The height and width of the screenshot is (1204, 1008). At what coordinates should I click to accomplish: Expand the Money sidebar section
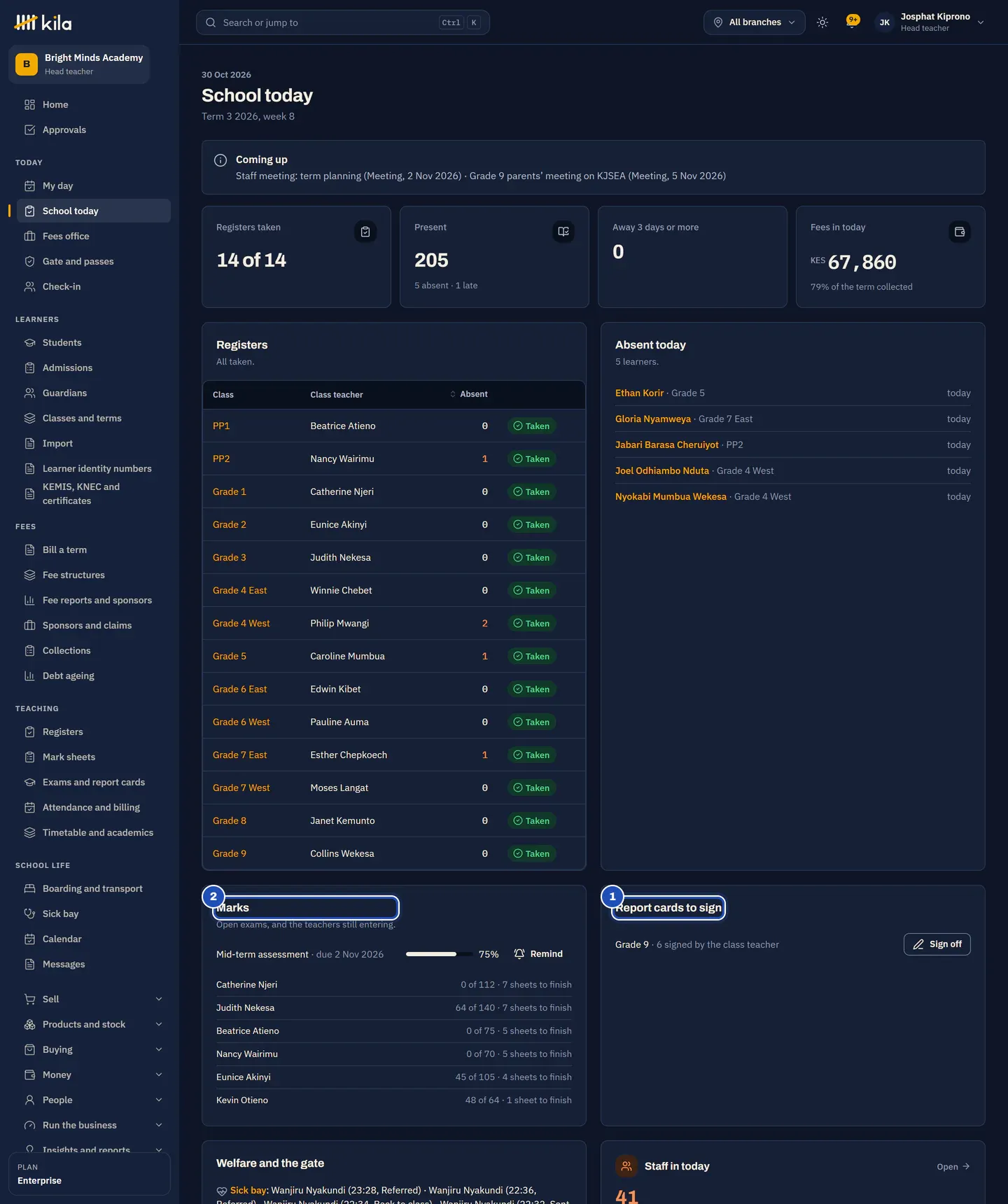tap(94, 1074)
